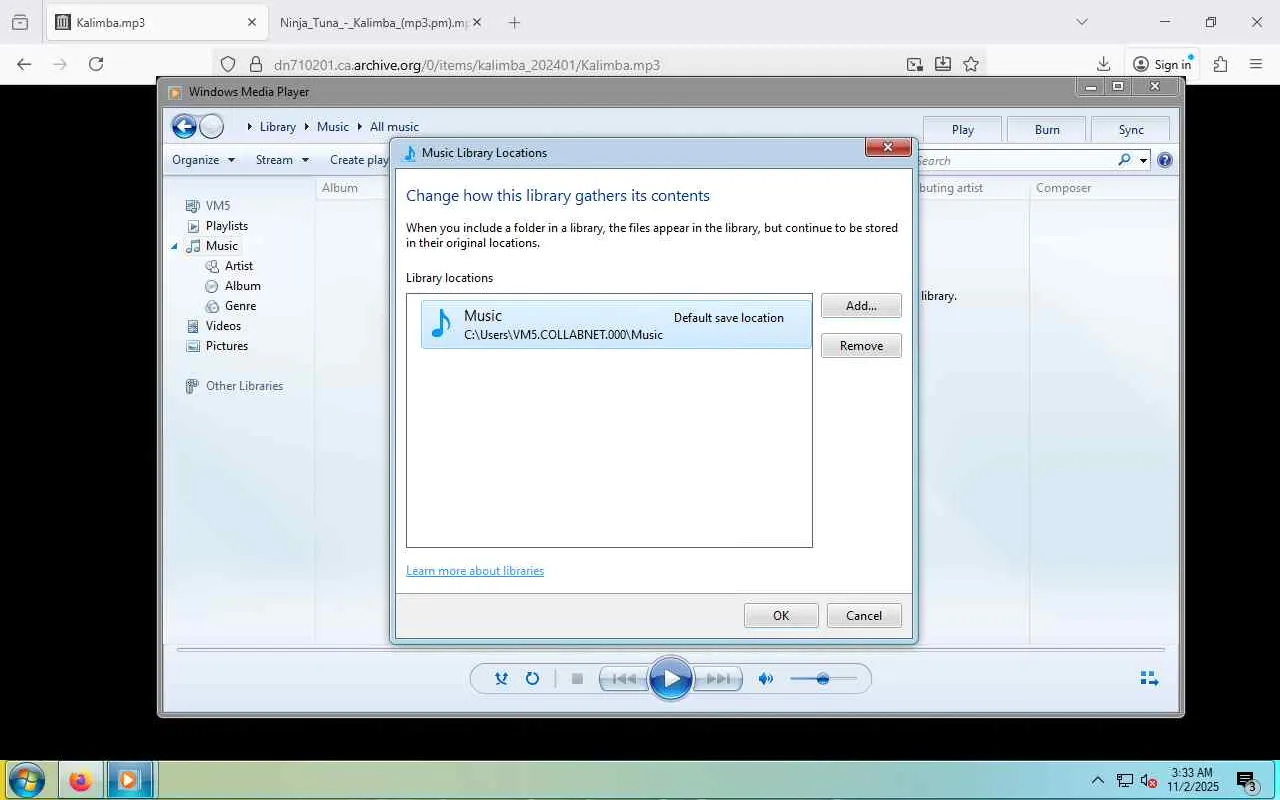
Task: Cancel the Music Library Locations dialog
Action: 864,615
